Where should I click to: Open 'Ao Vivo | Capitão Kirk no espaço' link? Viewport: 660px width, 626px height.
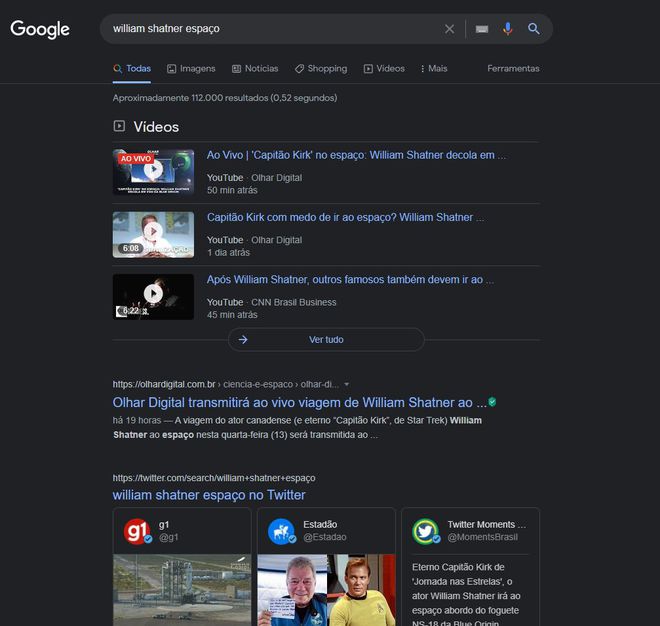(356, 155)
